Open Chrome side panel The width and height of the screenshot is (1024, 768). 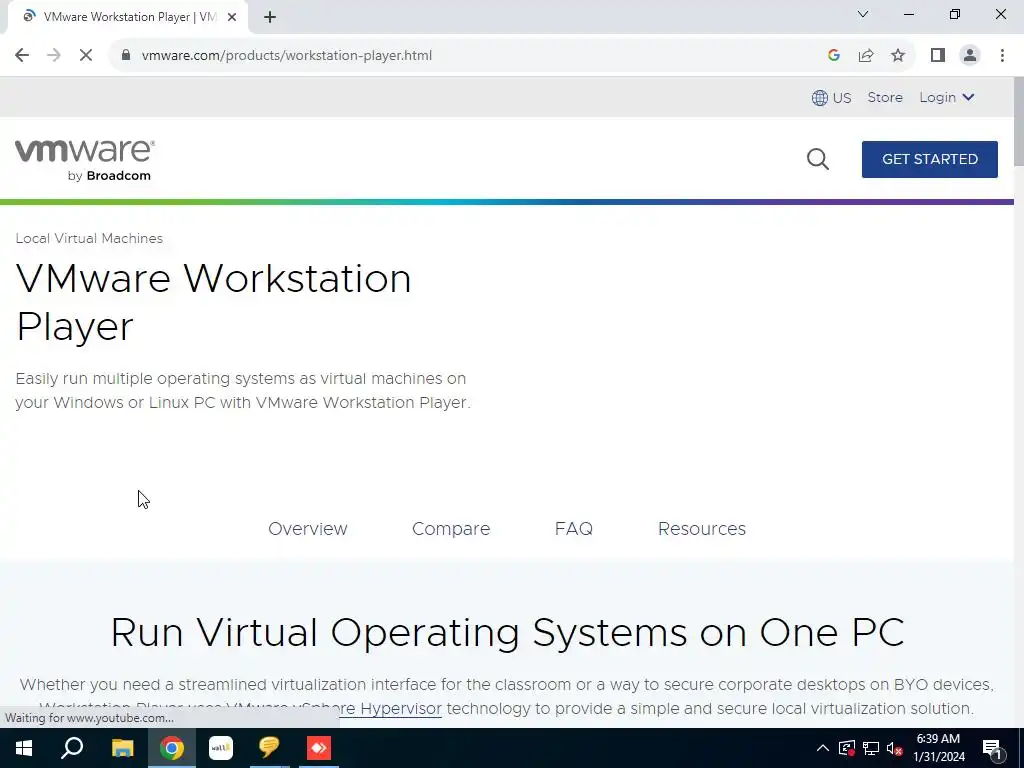pyautogui.click(x=938, y=56)
